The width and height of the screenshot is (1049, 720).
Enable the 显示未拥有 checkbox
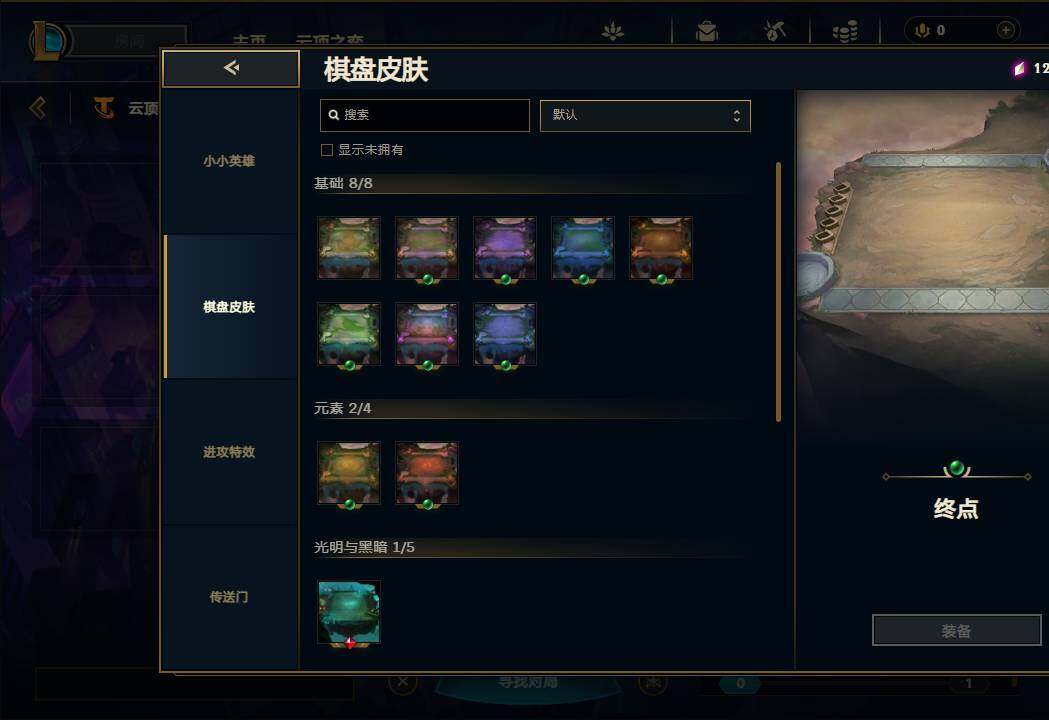327,150
